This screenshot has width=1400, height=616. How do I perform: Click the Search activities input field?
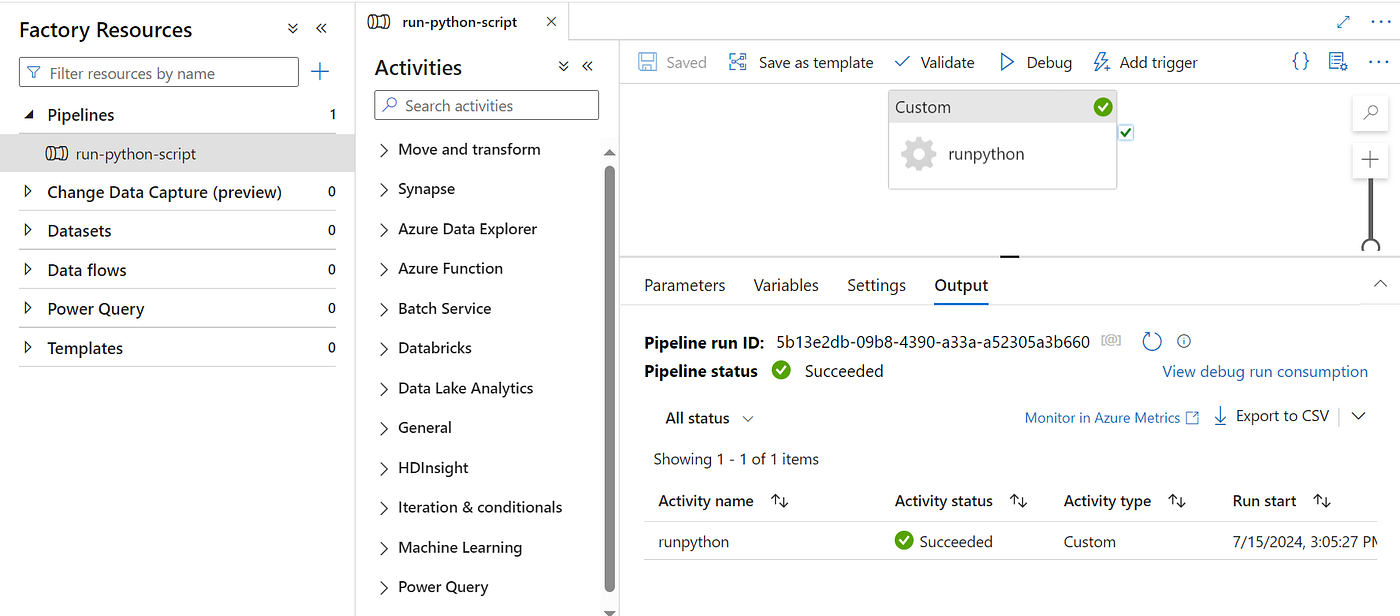point(497,106)
